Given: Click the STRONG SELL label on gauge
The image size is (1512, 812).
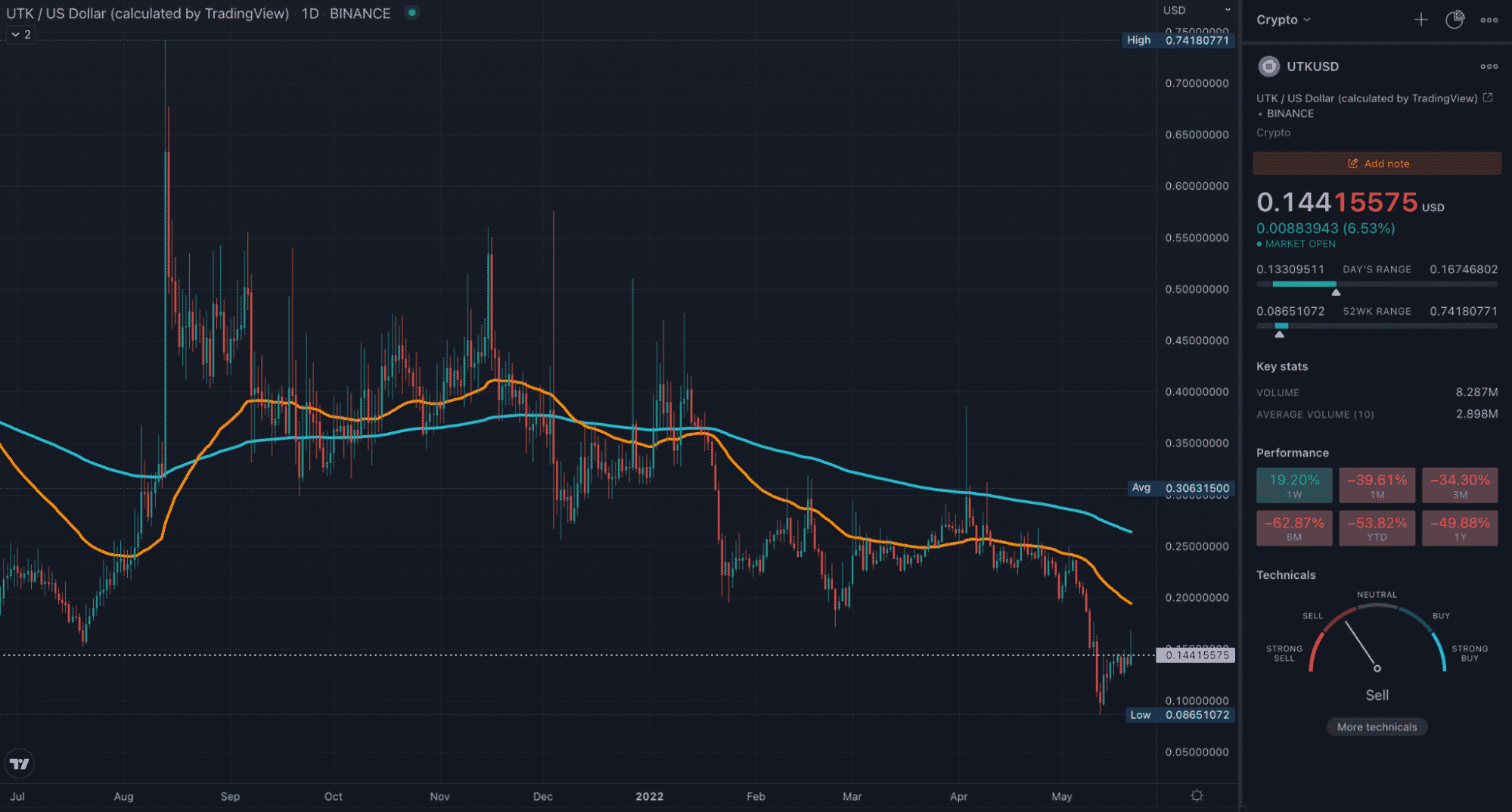Looking at the screenshot, I should click(x=1284, y=654).
